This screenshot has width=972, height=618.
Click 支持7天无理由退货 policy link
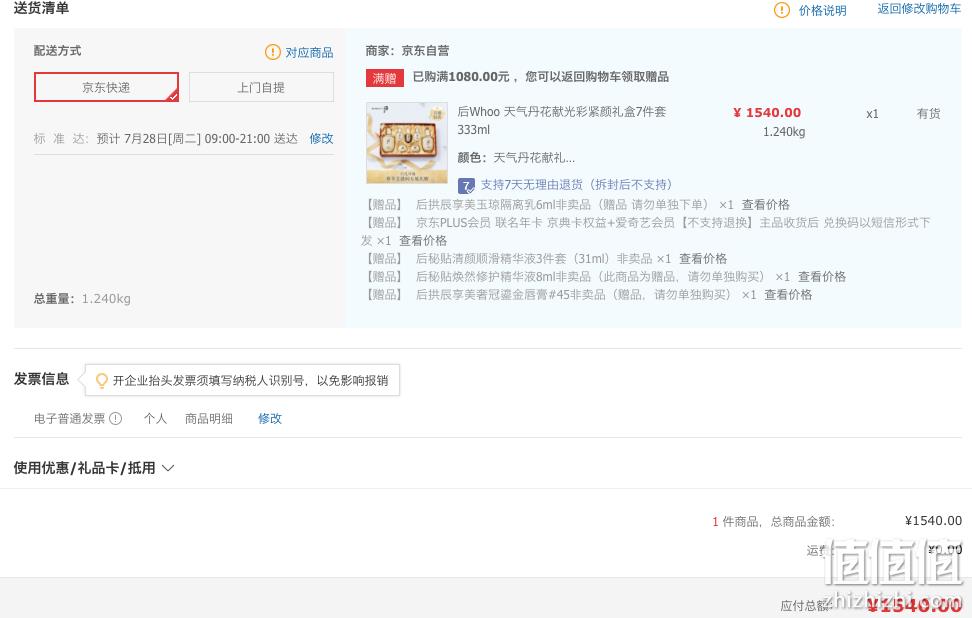pyautogui.click(x=576, y=185)
